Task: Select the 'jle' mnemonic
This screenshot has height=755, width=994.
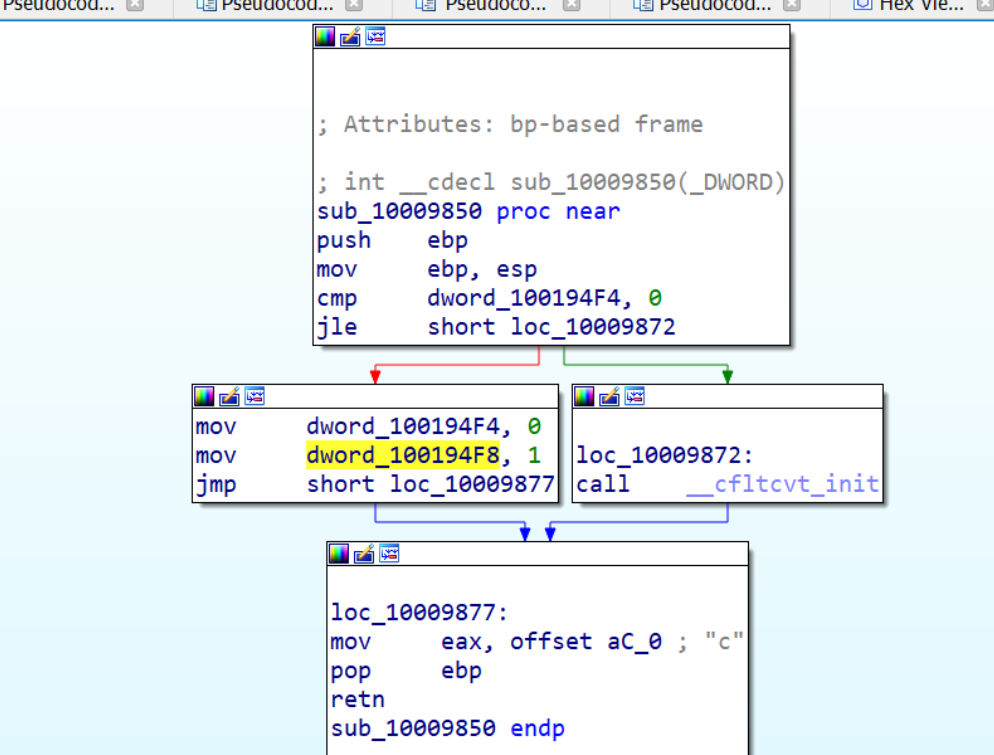Action: click(x=337, y=327)
